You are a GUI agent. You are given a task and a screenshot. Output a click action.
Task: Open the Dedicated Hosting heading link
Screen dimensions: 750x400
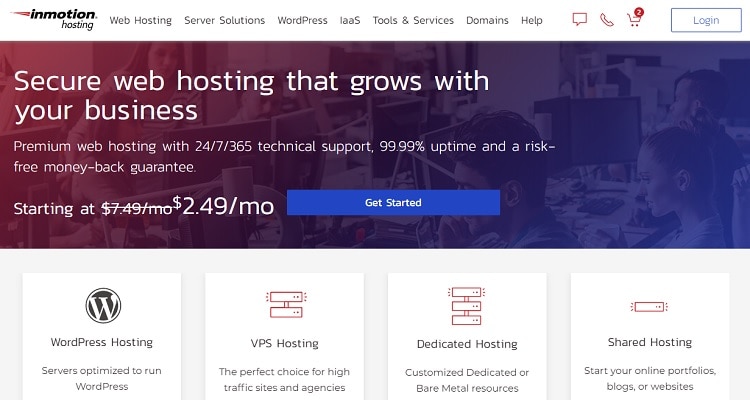coord(467,344)
